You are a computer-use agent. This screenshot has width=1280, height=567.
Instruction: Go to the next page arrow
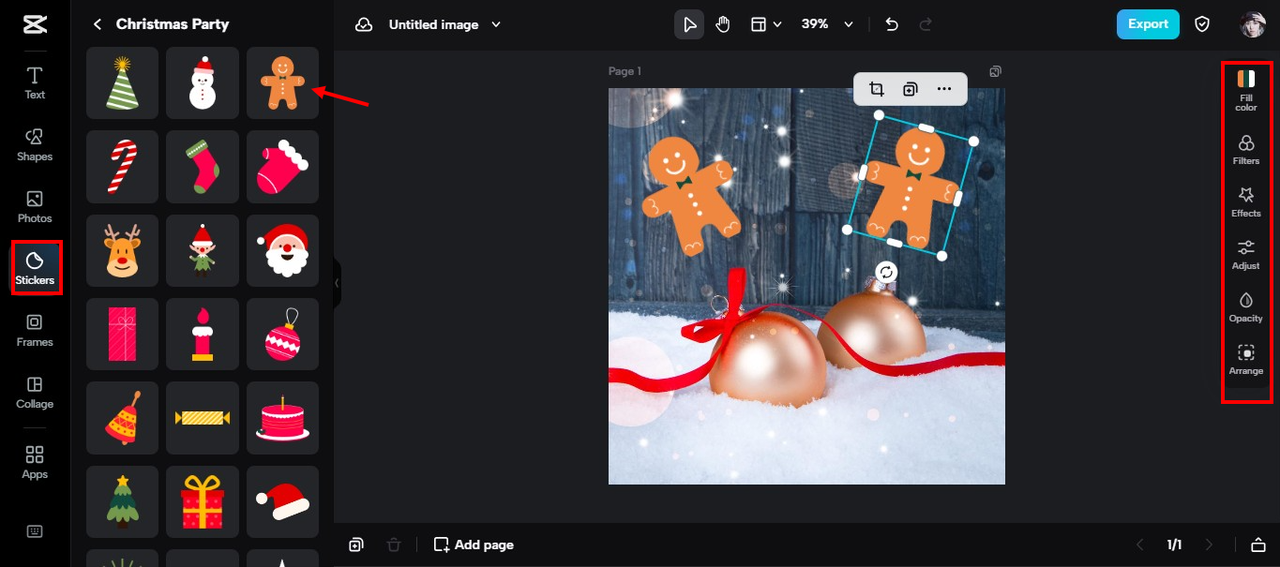[1209, 545]
